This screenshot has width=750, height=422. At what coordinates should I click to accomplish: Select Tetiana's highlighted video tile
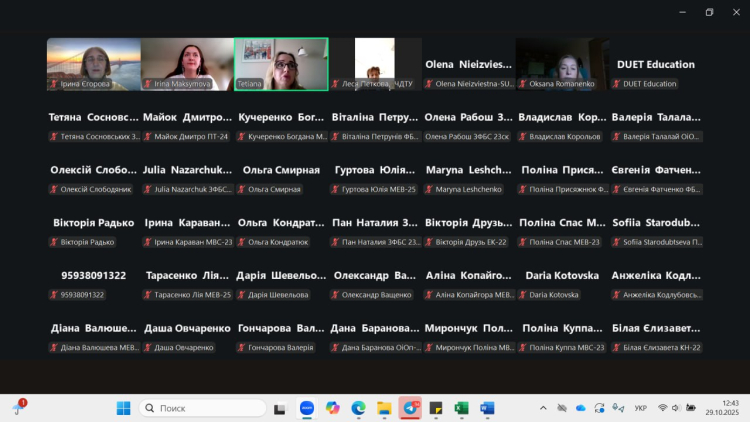pyautogui.click(x=281, y=64)
